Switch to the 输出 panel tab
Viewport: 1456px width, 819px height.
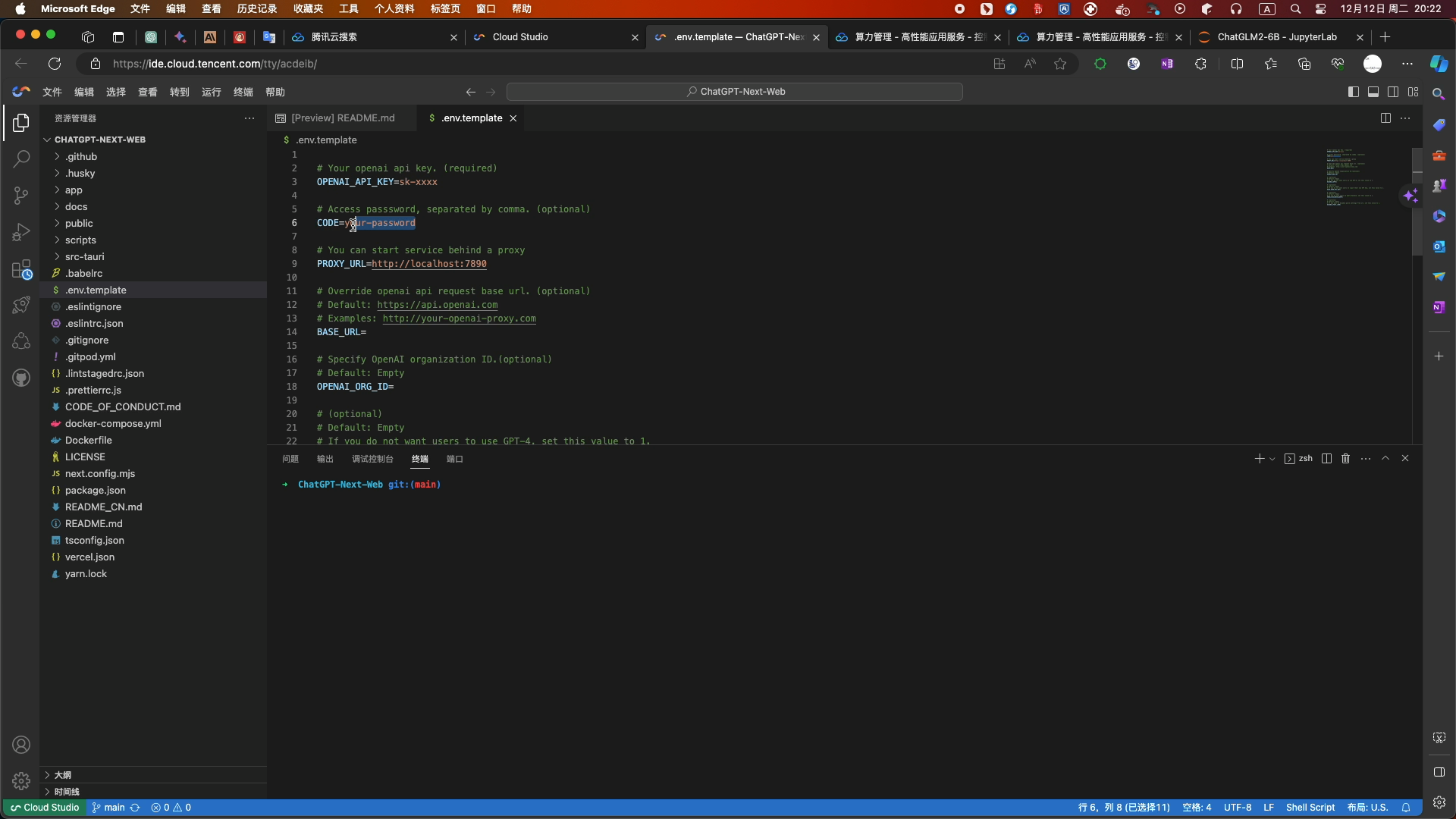pos(325,459)
